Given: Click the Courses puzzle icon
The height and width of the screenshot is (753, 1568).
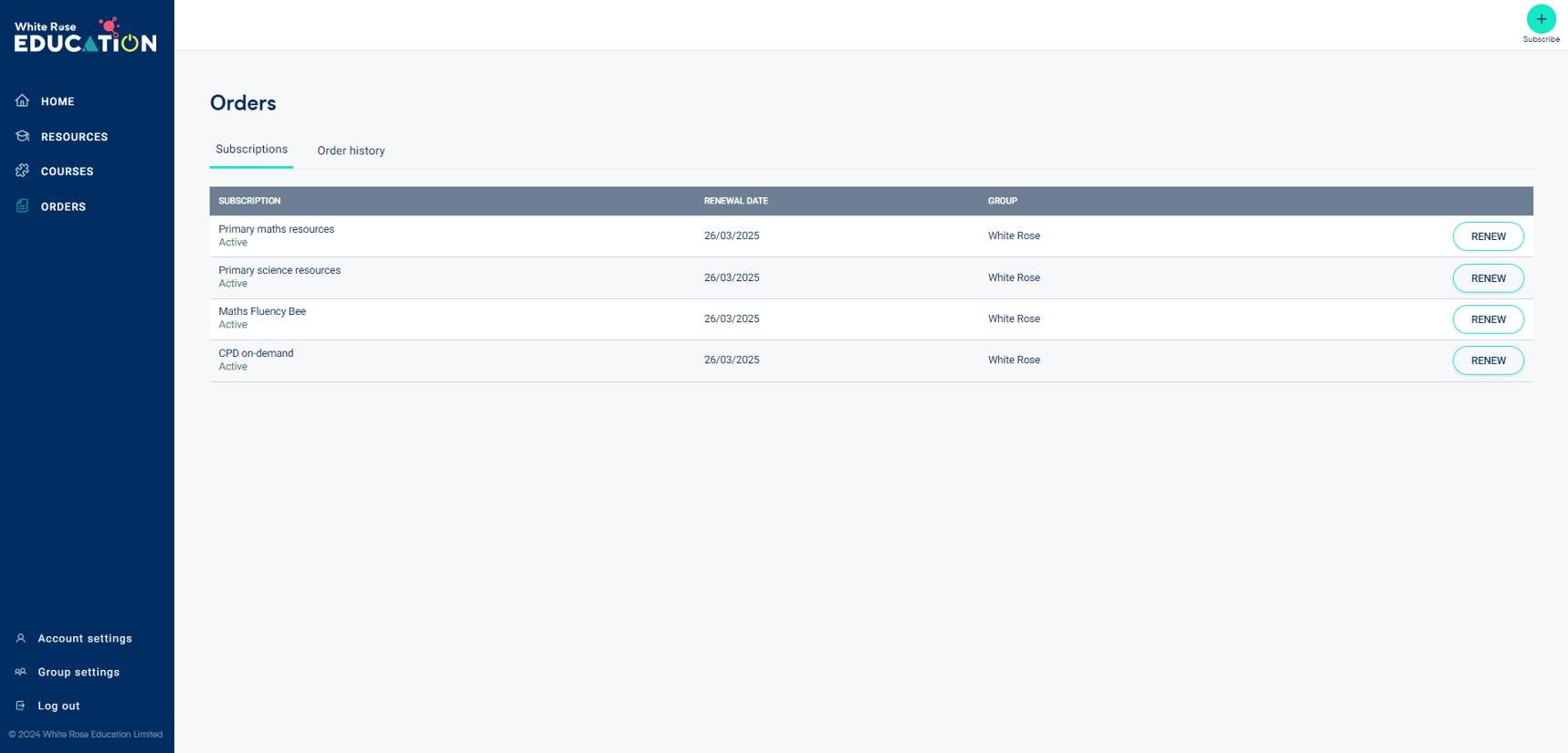Looking at the screenshot, I should click(23, 171).
